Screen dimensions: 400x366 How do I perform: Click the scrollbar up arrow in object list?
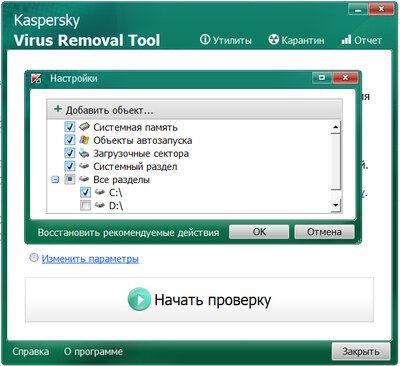tap(335, 127)
